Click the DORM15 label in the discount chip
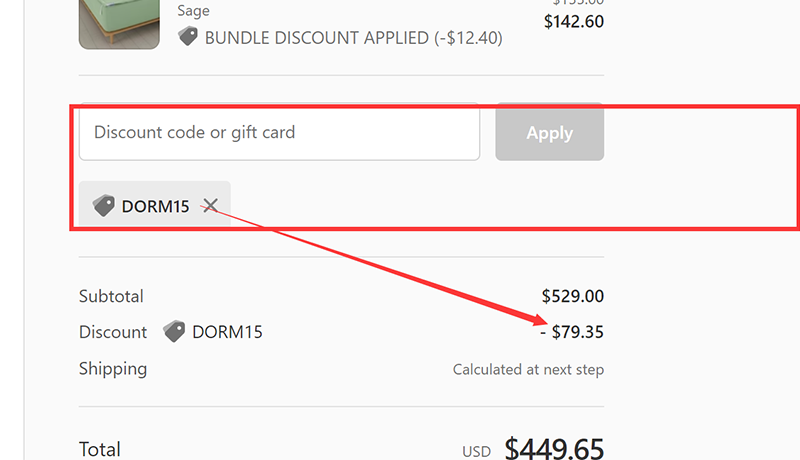The image size is (800, 460). [x=155, y=207]
